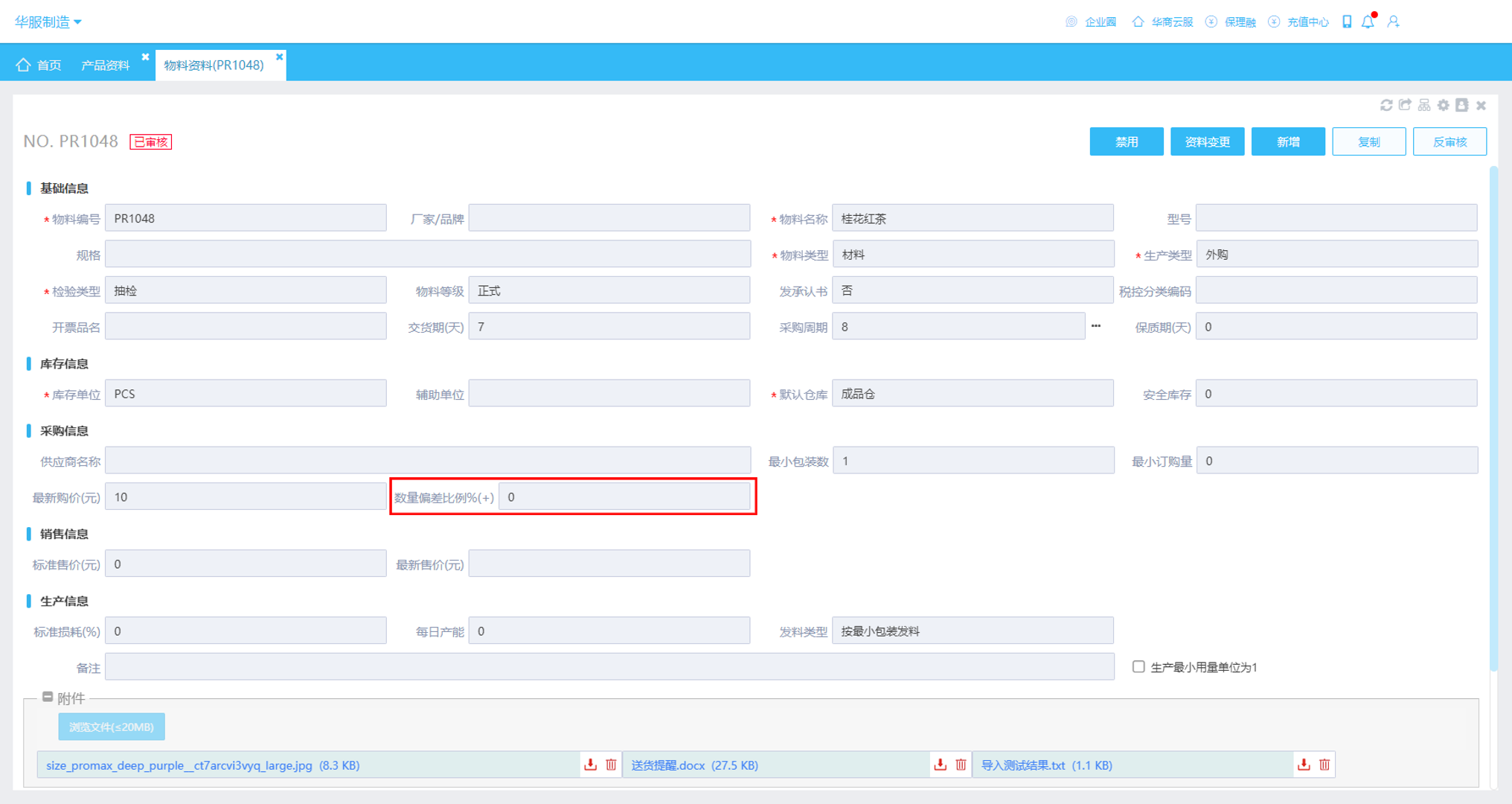
Task: Click the mobile phone icon
Action: click(x=1347, y=22)
